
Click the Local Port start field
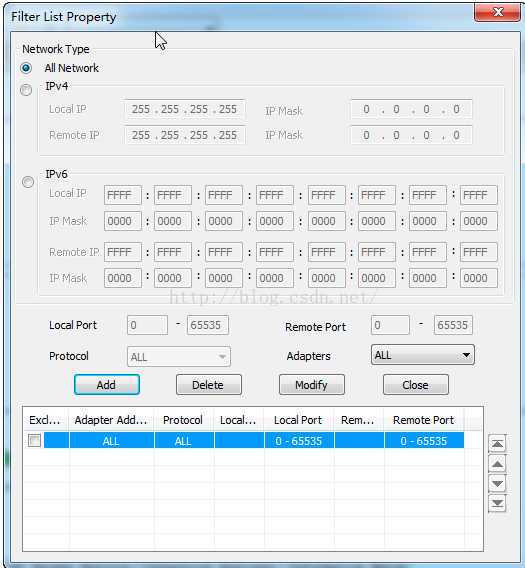coord(147,325)
